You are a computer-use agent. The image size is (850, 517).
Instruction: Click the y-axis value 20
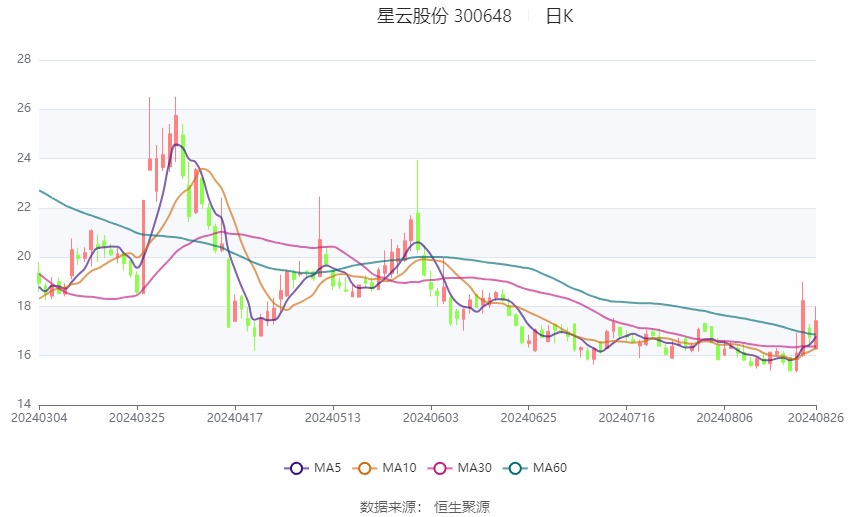[24, 256]
